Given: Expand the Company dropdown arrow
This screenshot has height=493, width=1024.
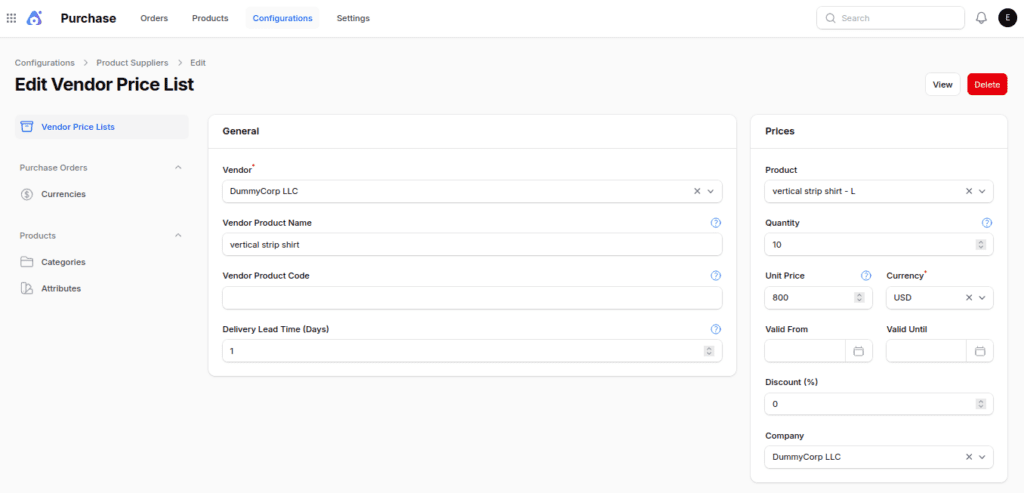Looking at the screenshot, I should pyautogui.click(x=982, y=457).
